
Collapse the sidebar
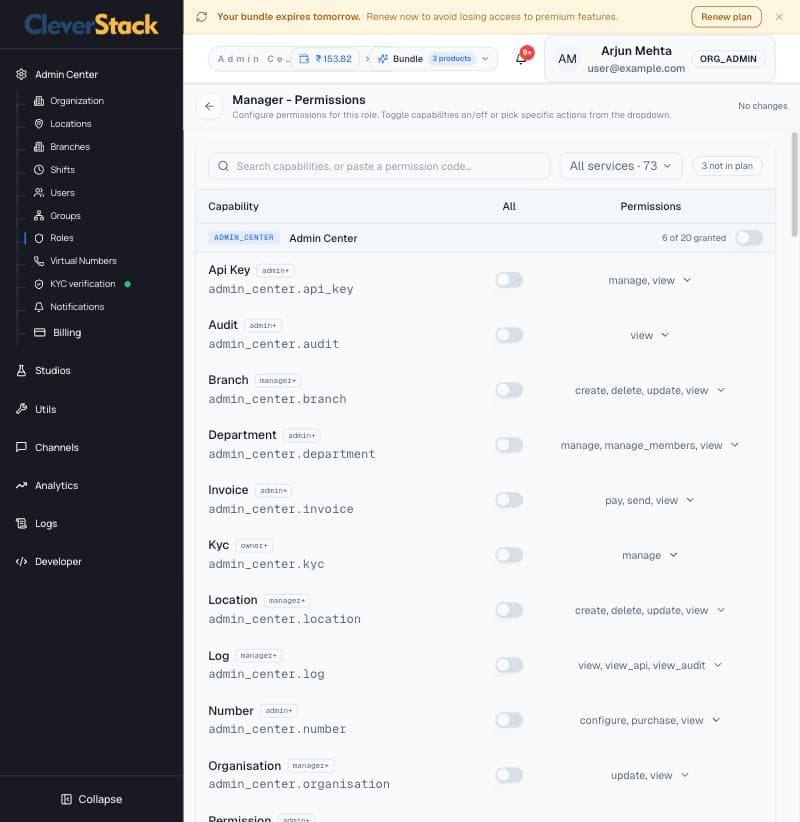pos(92,799)
